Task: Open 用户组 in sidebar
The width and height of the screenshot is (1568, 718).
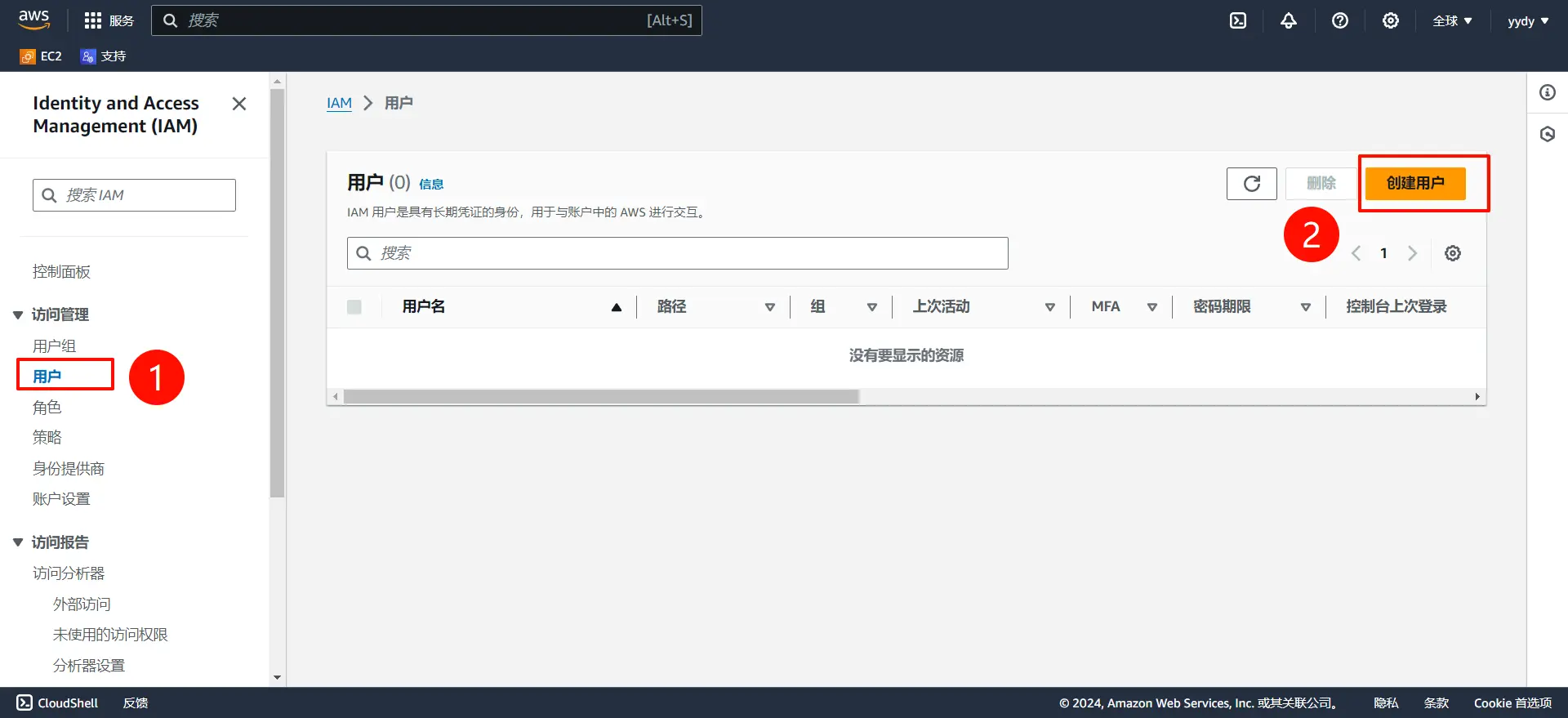Action: [54, 346]
